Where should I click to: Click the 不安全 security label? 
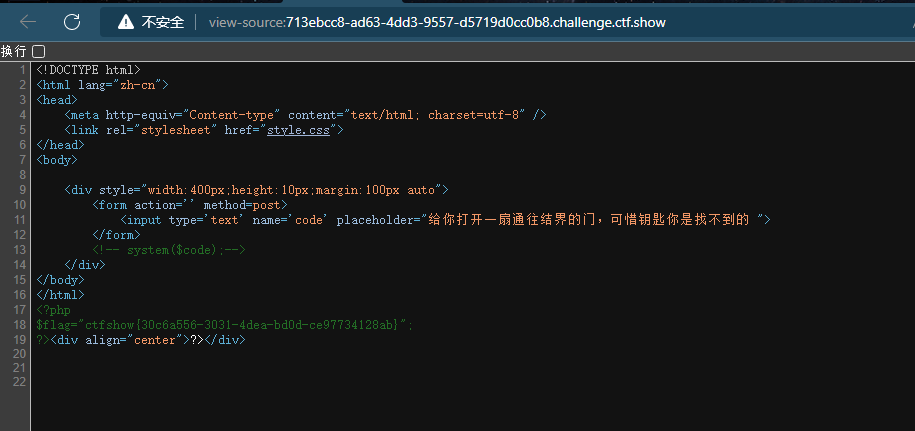[163, 22]
